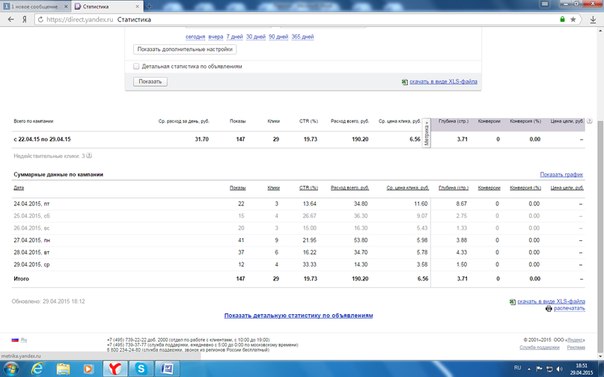Launch Internet Explorer from taskbar
604x377 pixels.
click(x=37, y=369)
